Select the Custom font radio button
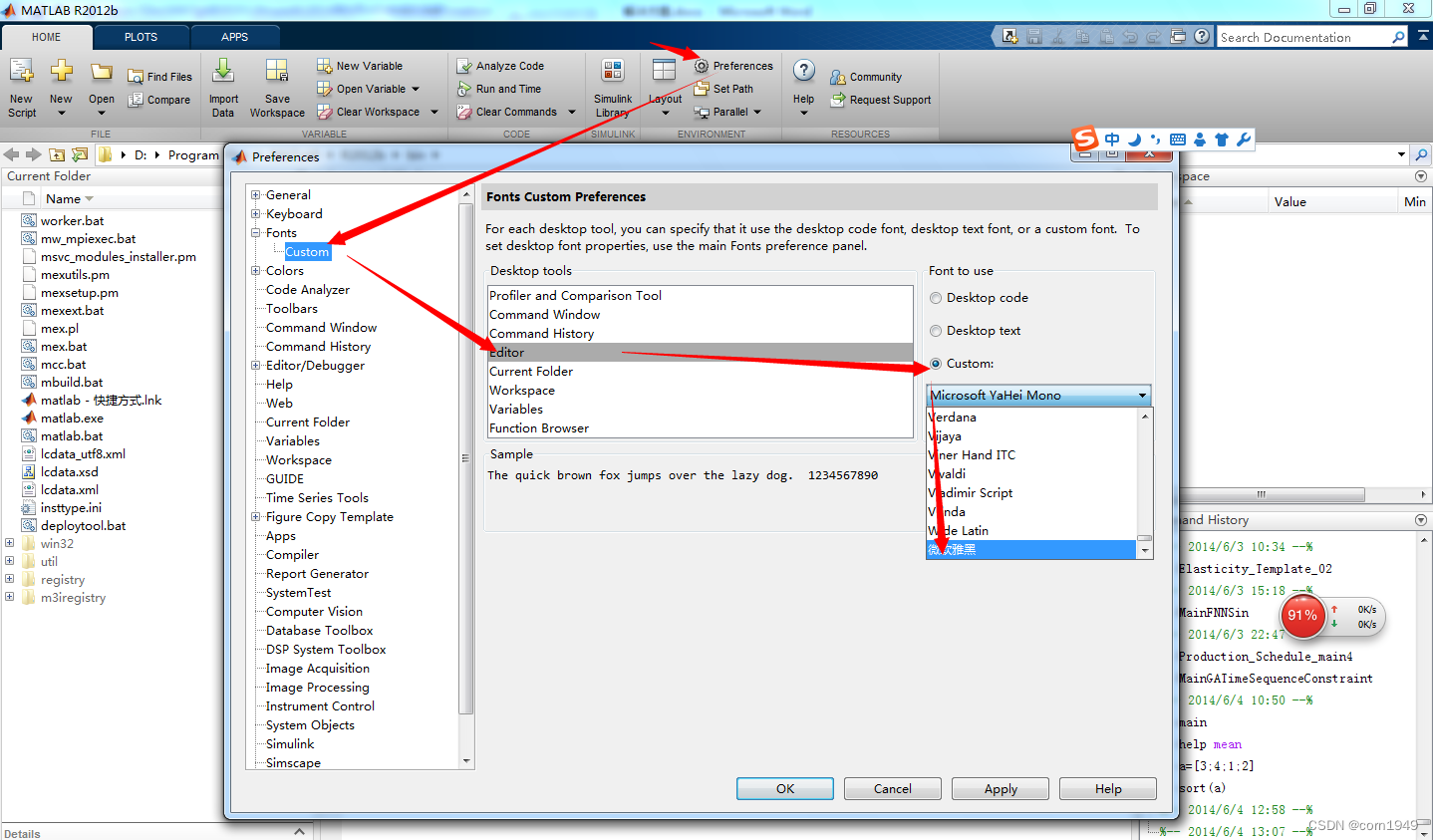Viewport: 1433px width, 840px height. tap(936, 364)
